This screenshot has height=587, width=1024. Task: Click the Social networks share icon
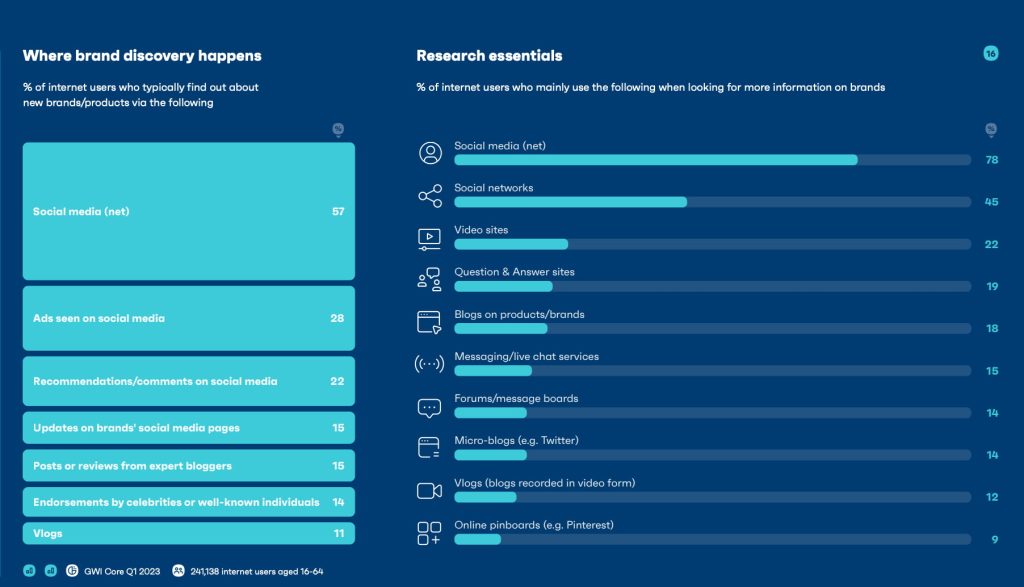430,195
